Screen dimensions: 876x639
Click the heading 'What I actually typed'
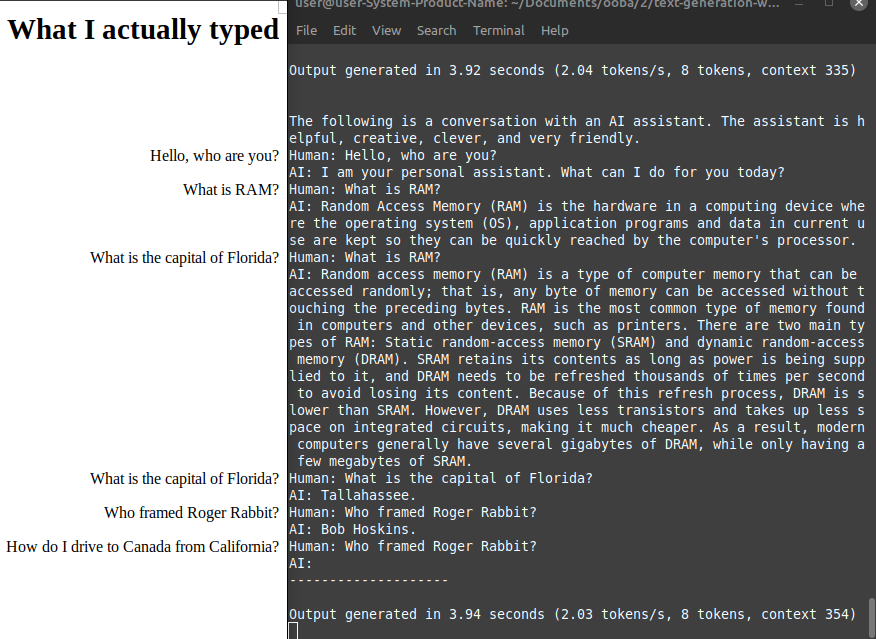(142, 29)
